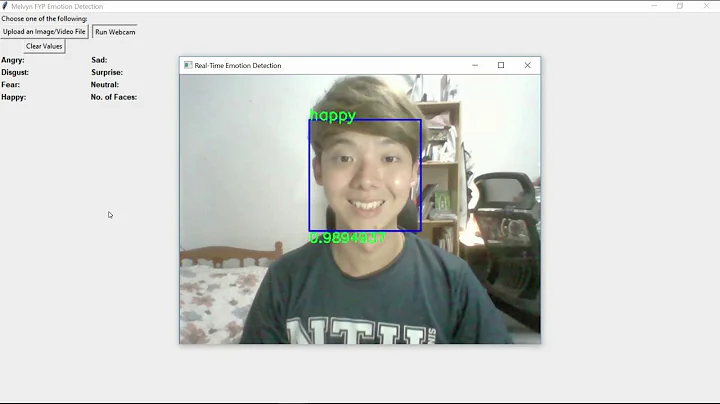
Task: Click the Clear Values button
Action: pyautogui.click(x=44, y=46)
